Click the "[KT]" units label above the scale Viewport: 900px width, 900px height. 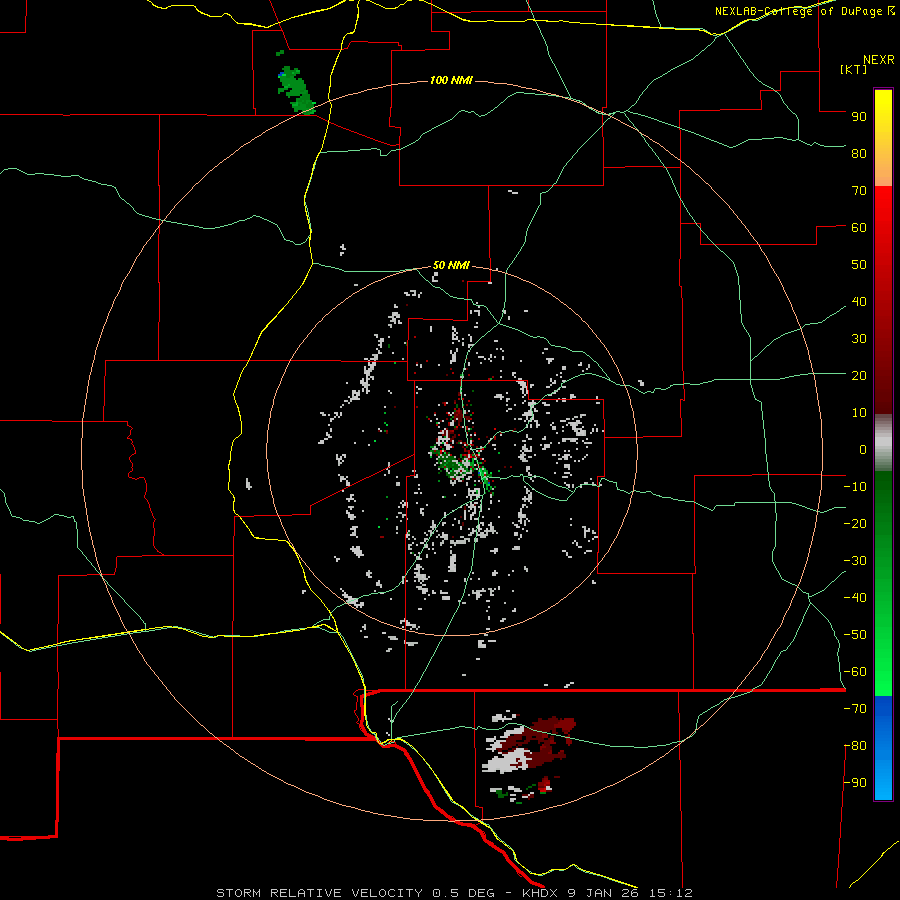854,69
